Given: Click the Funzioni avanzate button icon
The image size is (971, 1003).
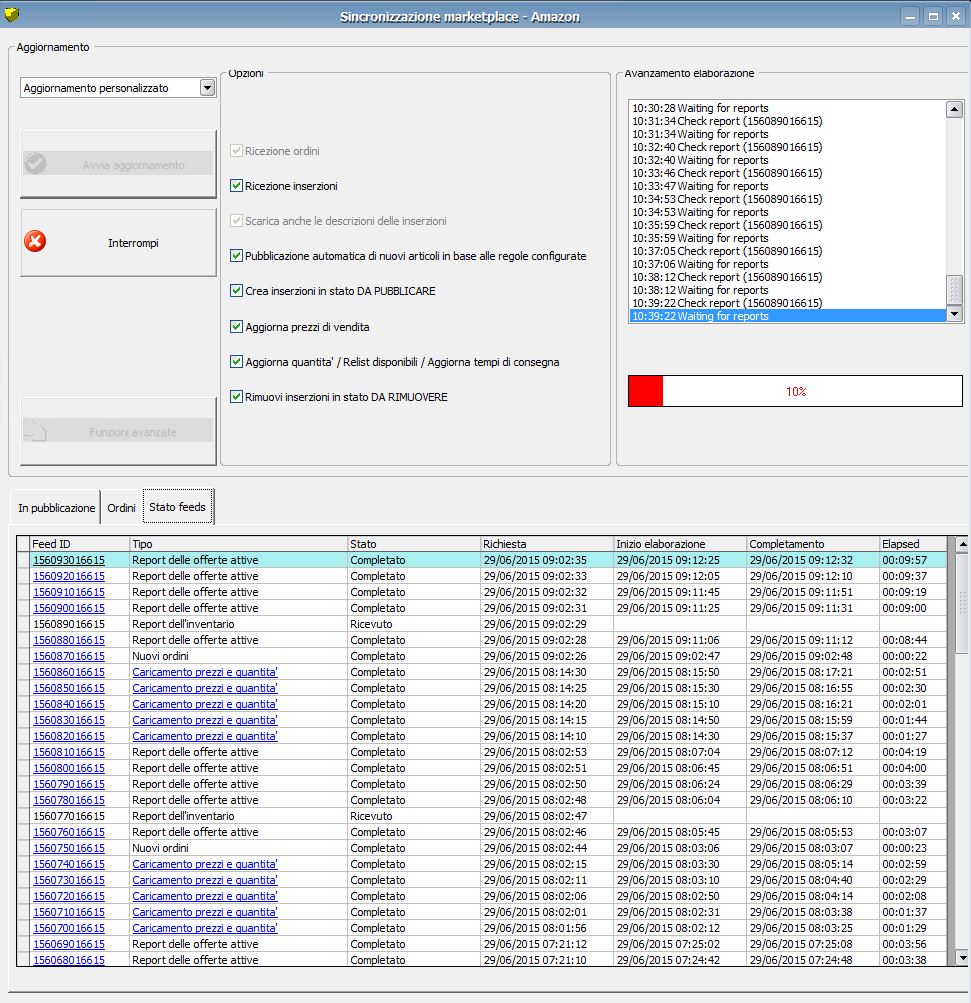Looking at the screenshot, I should pos(35,431).
